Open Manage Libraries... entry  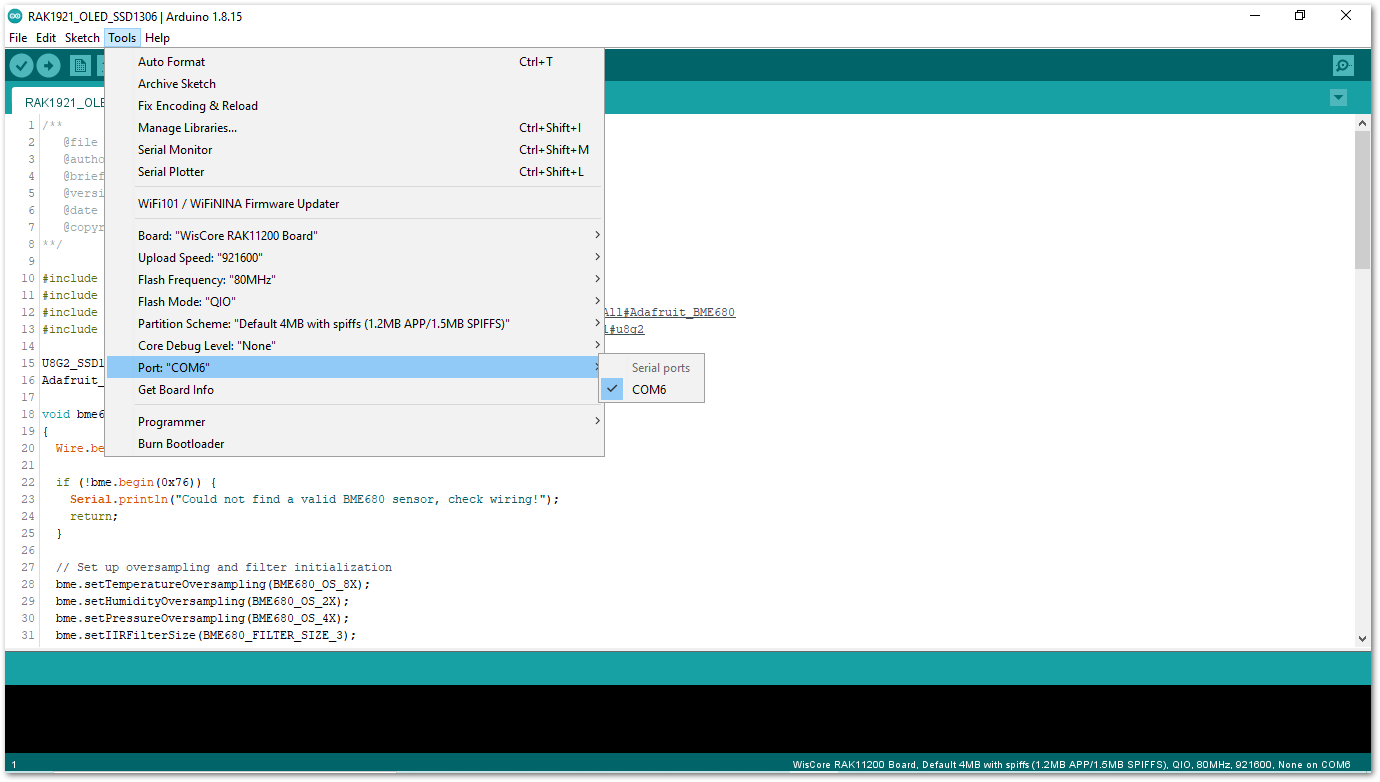[355, 128]
